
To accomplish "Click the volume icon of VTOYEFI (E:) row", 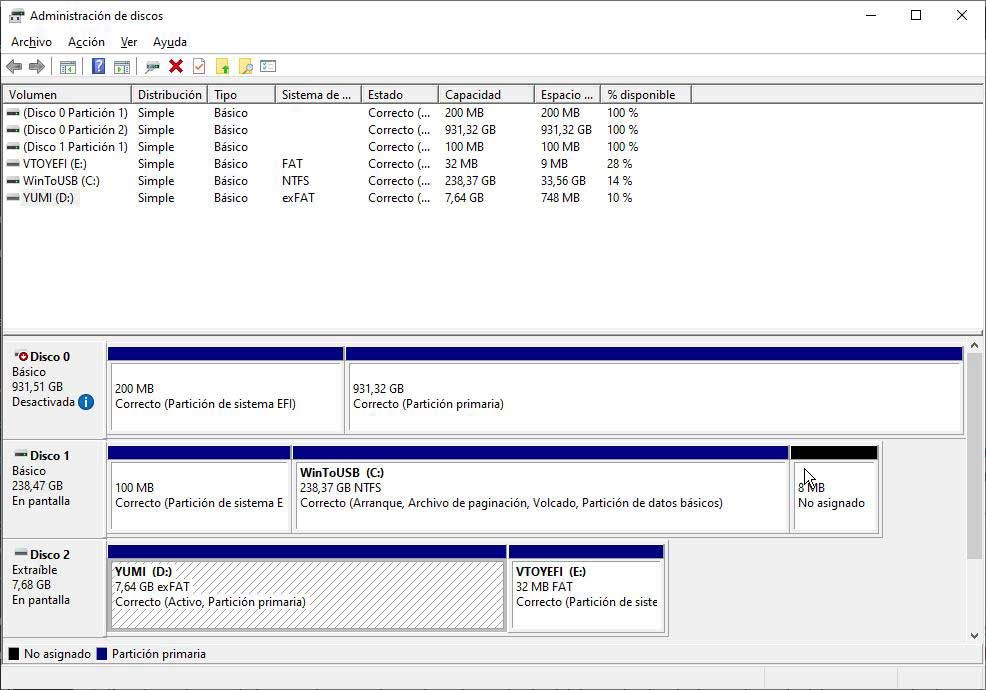I will (x=13, y=164).
